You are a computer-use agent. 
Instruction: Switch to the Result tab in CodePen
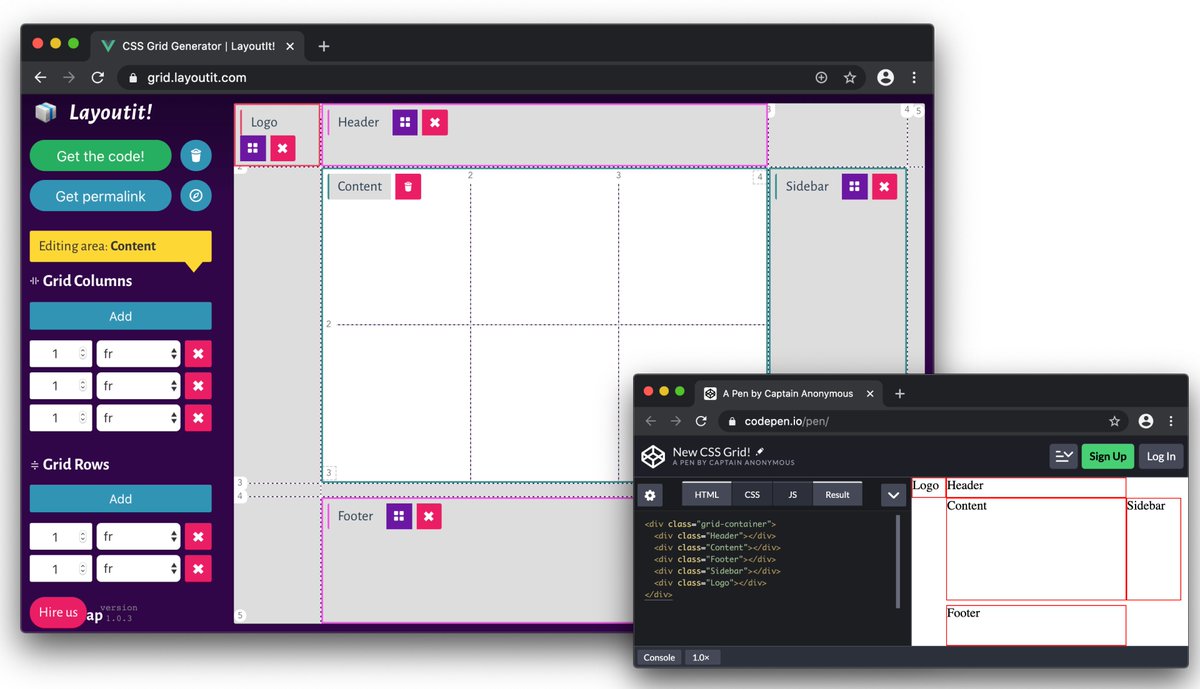[838, 495]
